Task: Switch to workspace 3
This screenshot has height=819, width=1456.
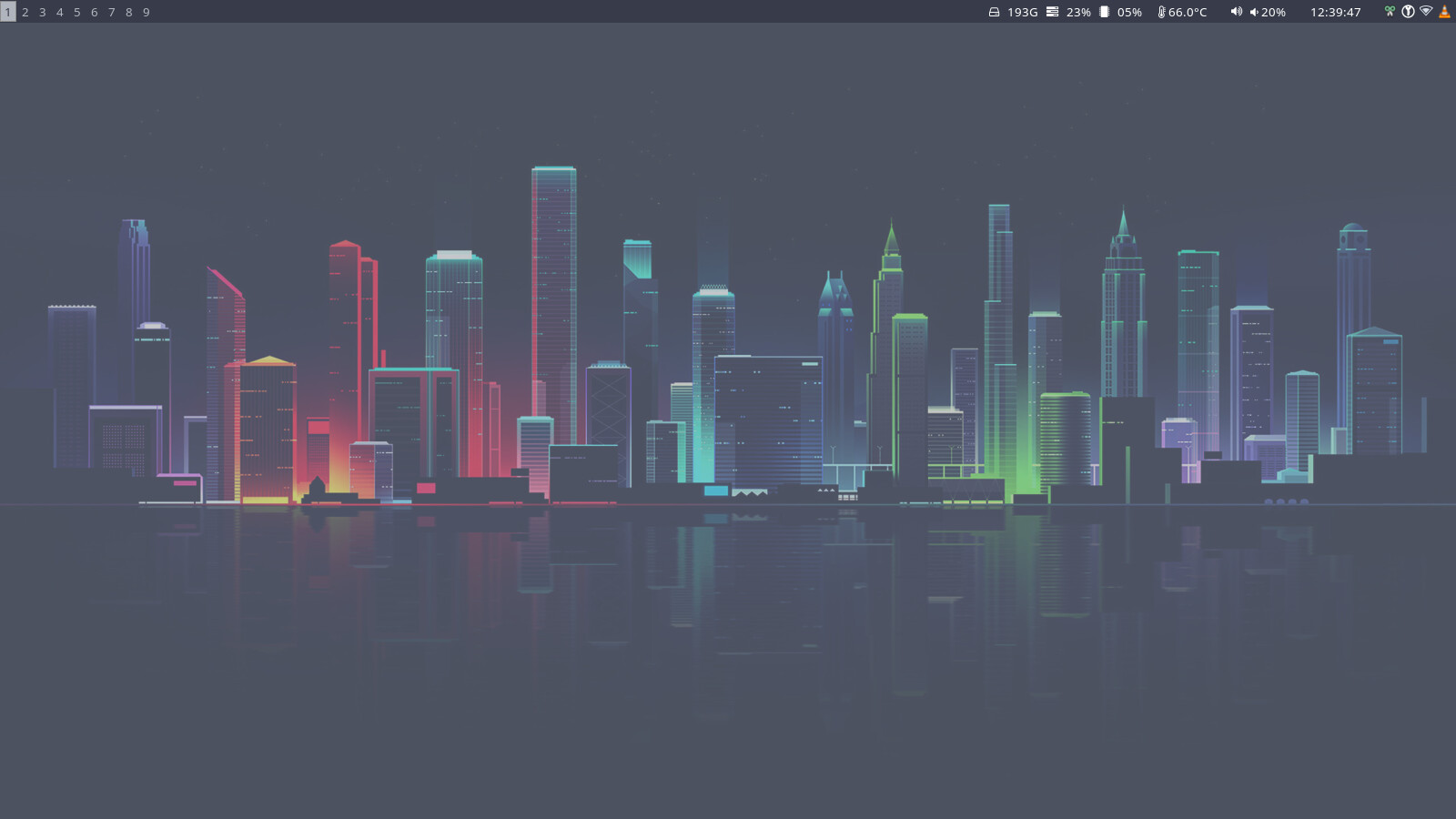Action: point(43,12)
